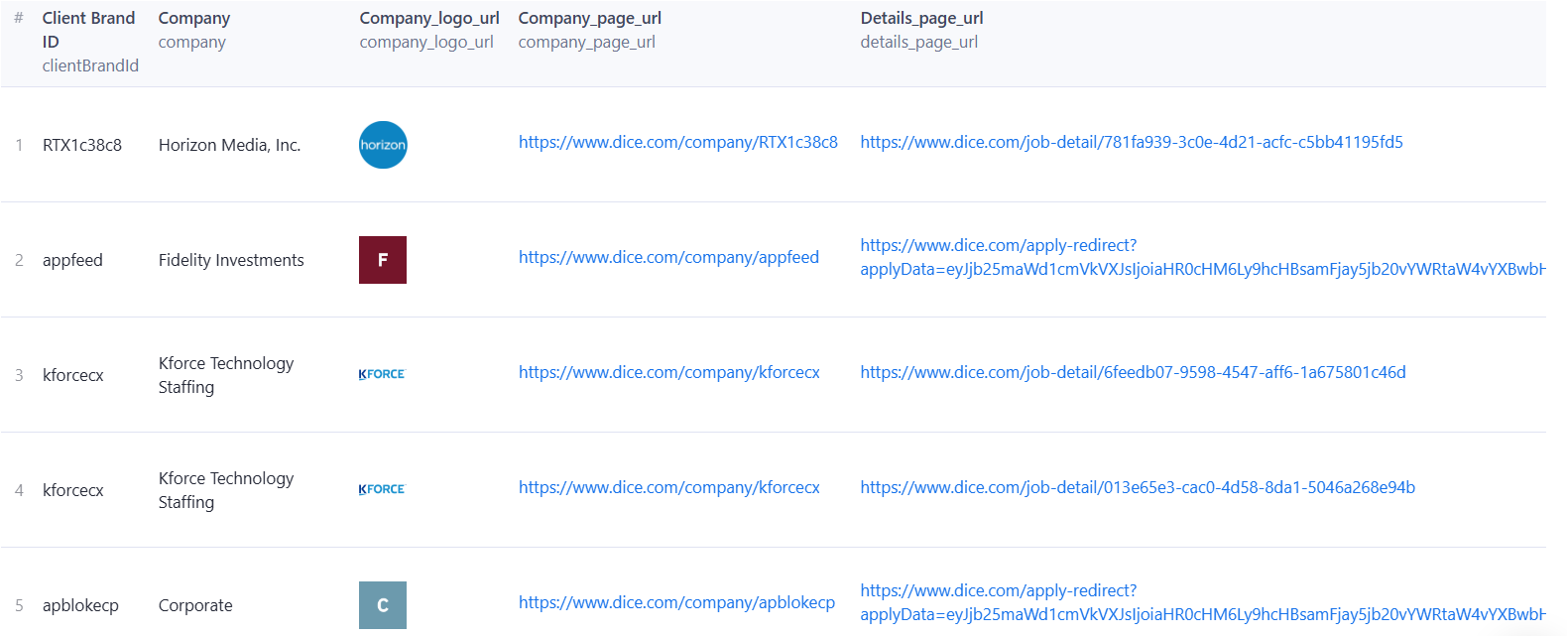
Task: Click row number 3
Action: click(19, 375)
